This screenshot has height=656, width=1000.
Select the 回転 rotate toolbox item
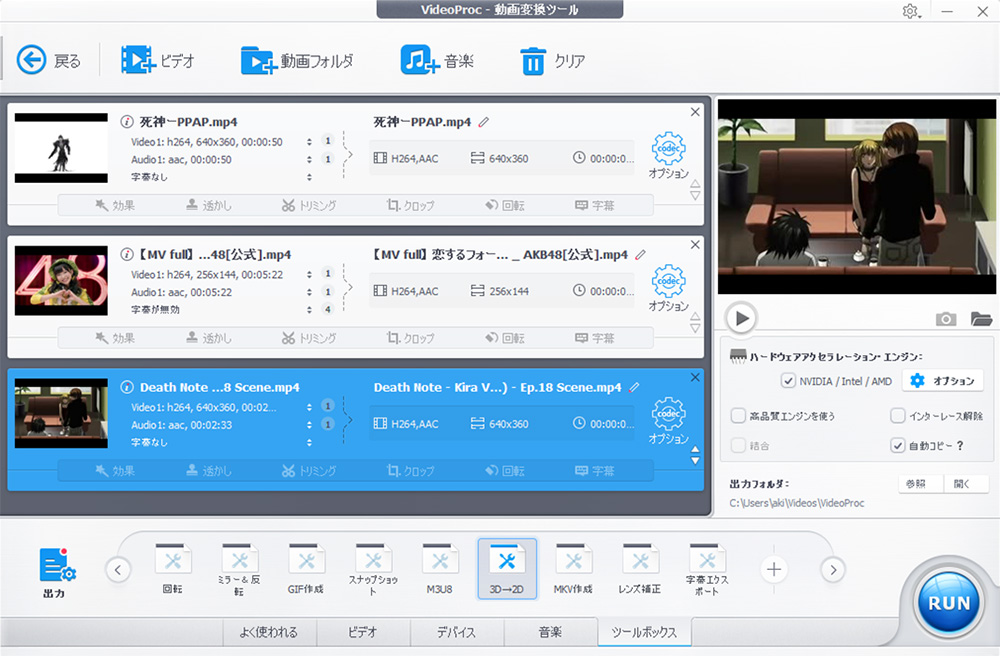[x=173, y=569]
